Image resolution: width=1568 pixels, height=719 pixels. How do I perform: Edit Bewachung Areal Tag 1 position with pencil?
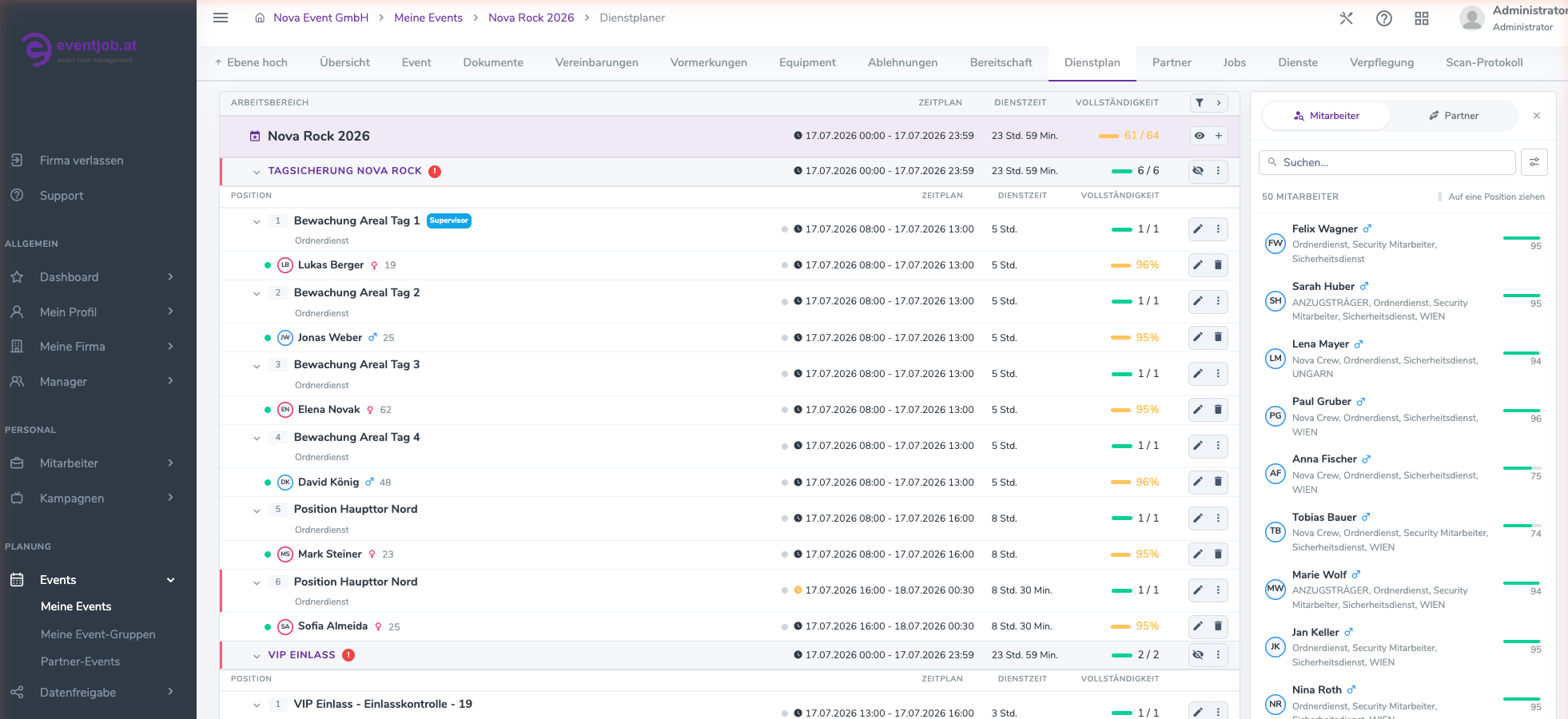click(1198, 229)
